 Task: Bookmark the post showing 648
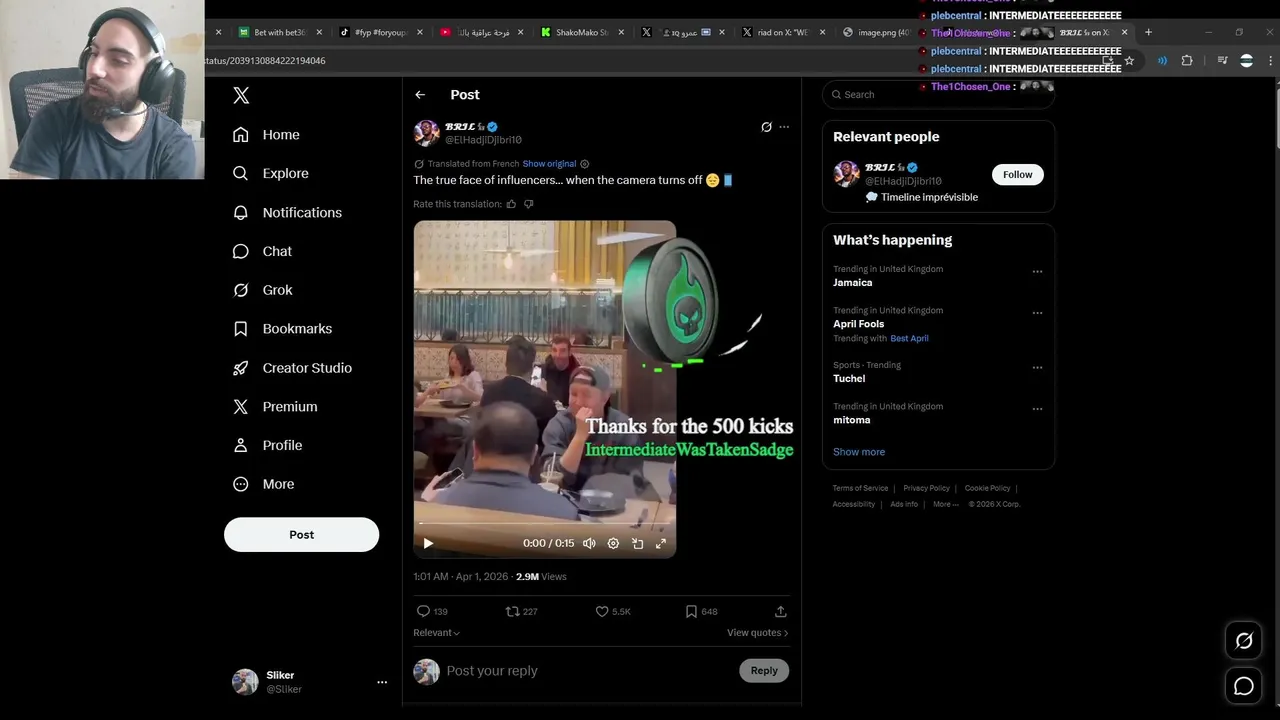point(701,611)
